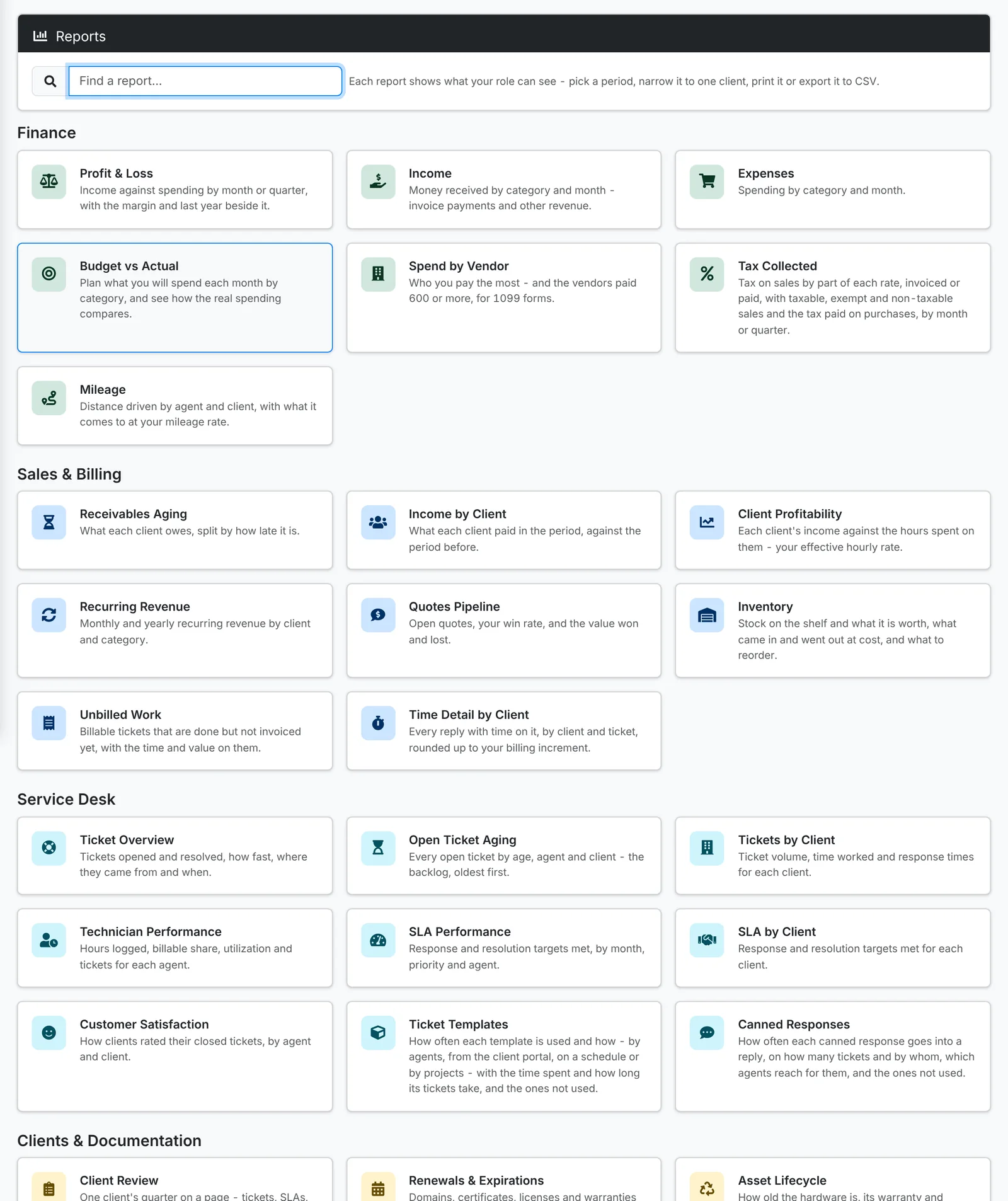The height and width of the screenshot is (1201, 1008).
Task: Click the Inventory warehouse icon
Action: coord(707,615)
